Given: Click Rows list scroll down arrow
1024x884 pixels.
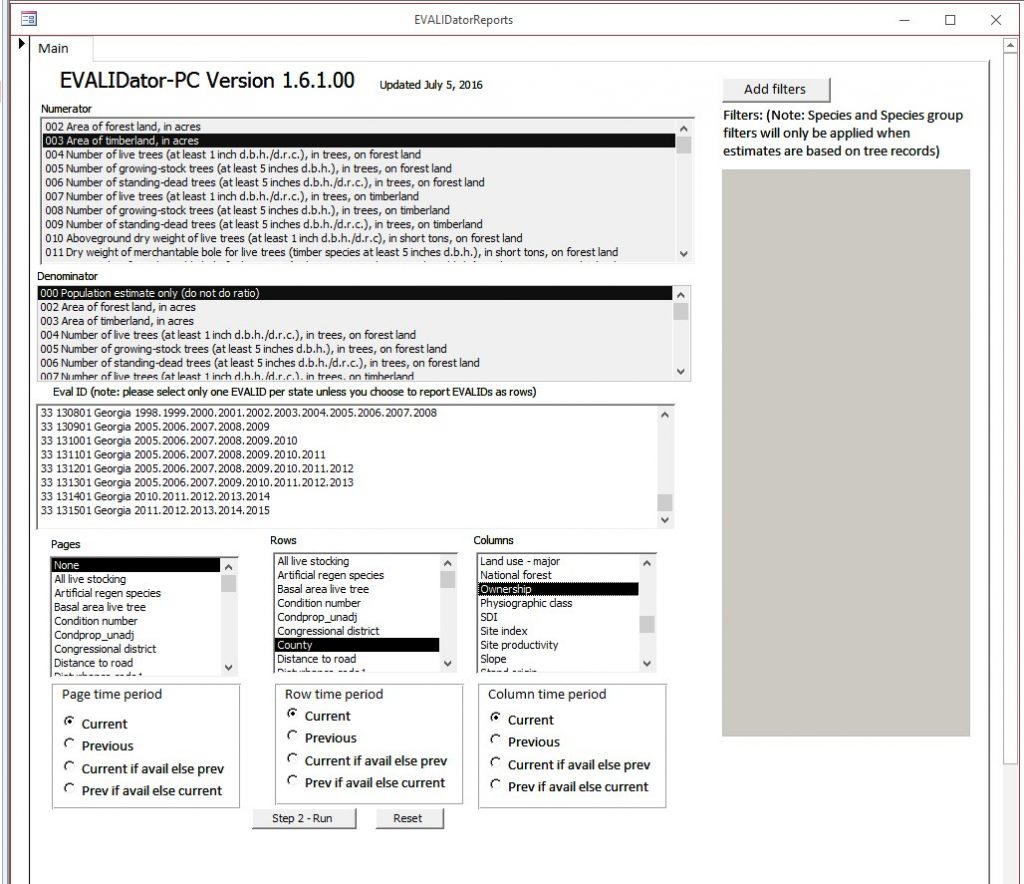Looking at the screenshot, I should point(447,663).
